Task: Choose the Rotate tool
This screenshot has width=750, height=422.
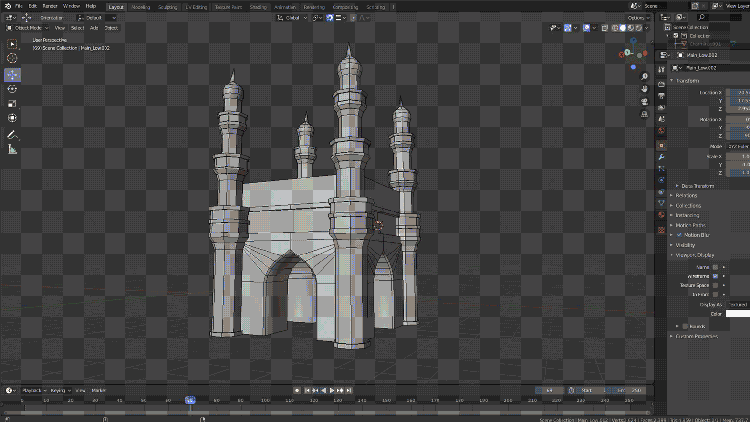Action: coord(12,89)
